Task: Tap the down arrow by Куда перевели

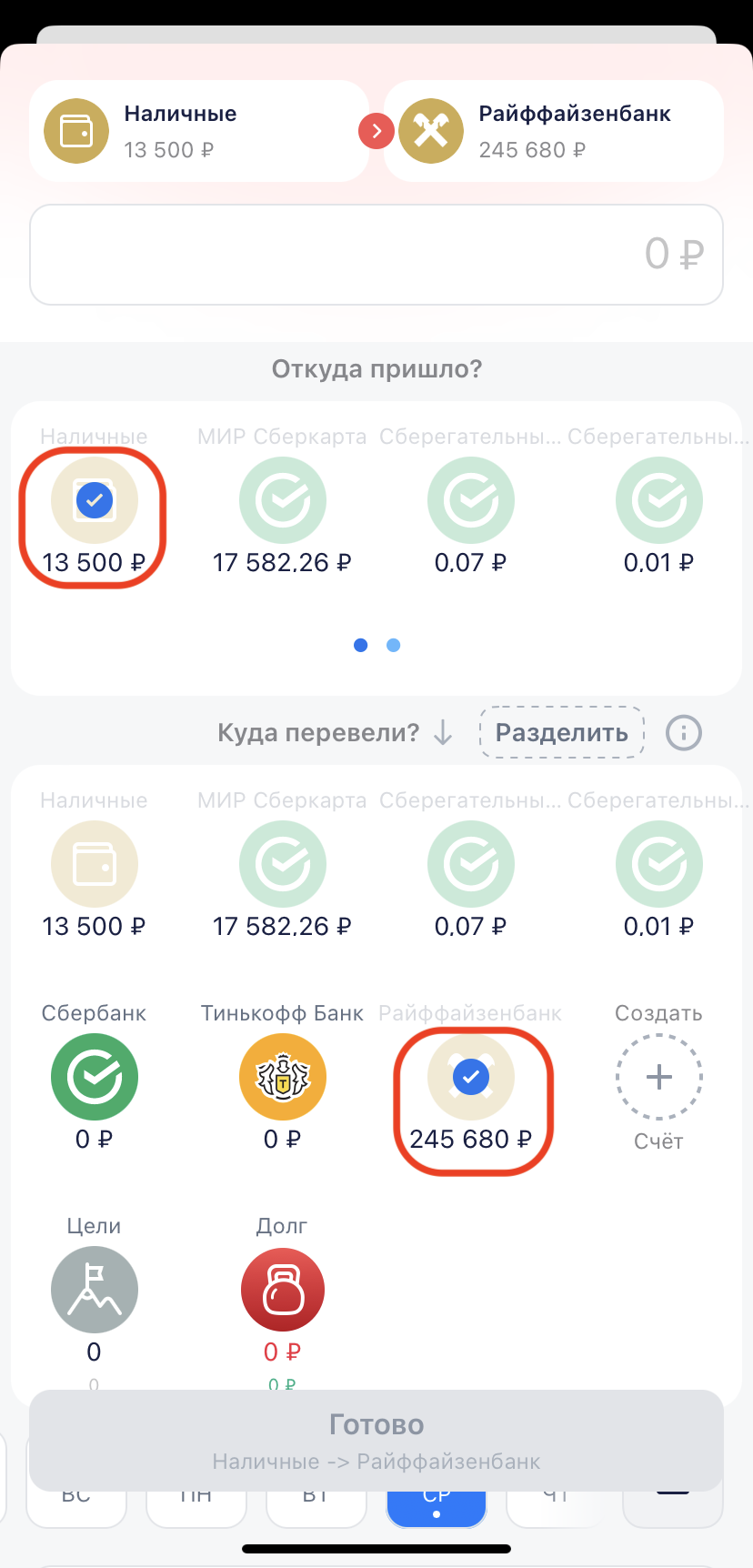Action: tap(443, 732)
